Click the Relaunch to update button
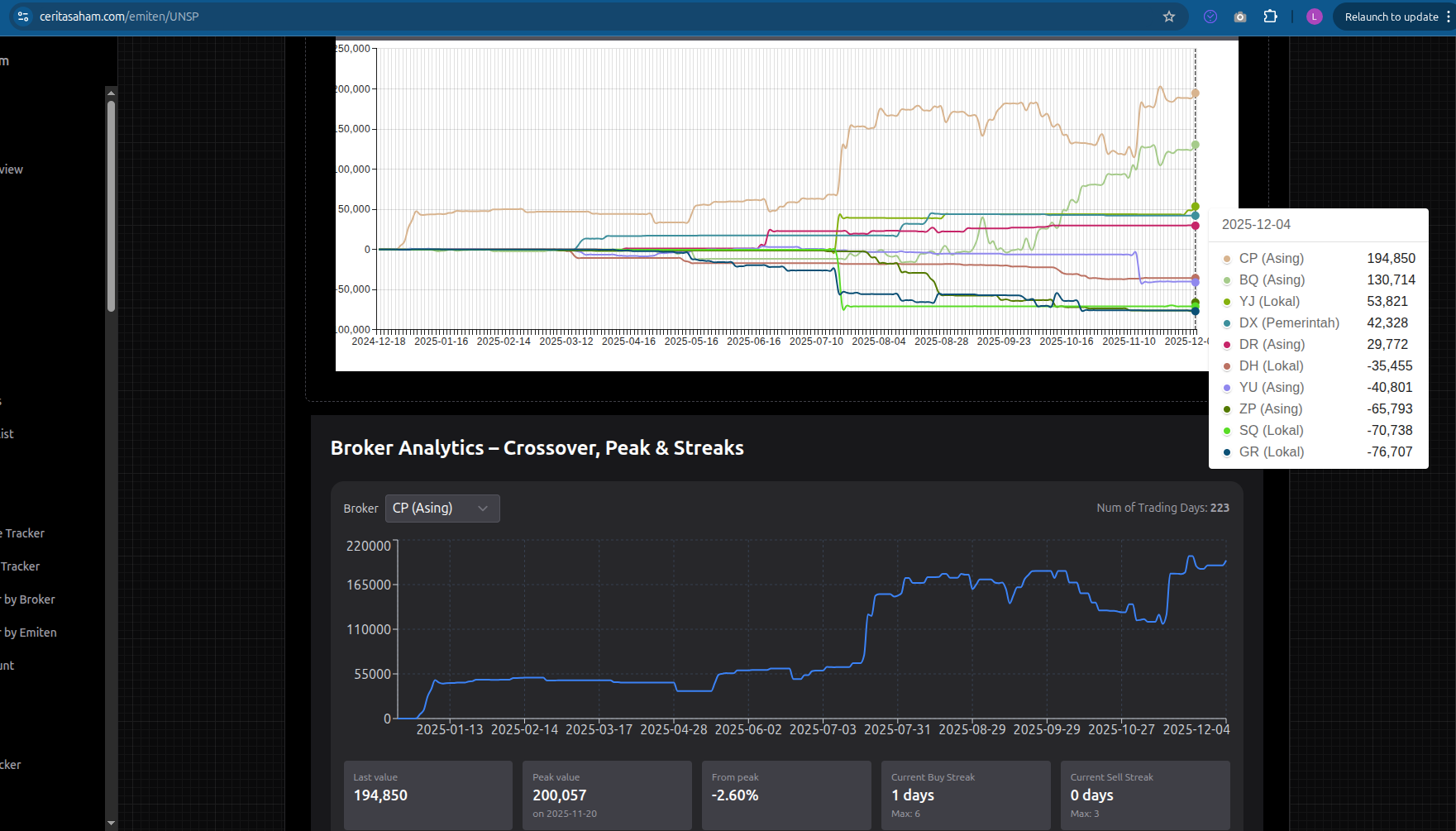Image resolution: width=1456 pixels, height=831 pixels. tap(1391, 17)
